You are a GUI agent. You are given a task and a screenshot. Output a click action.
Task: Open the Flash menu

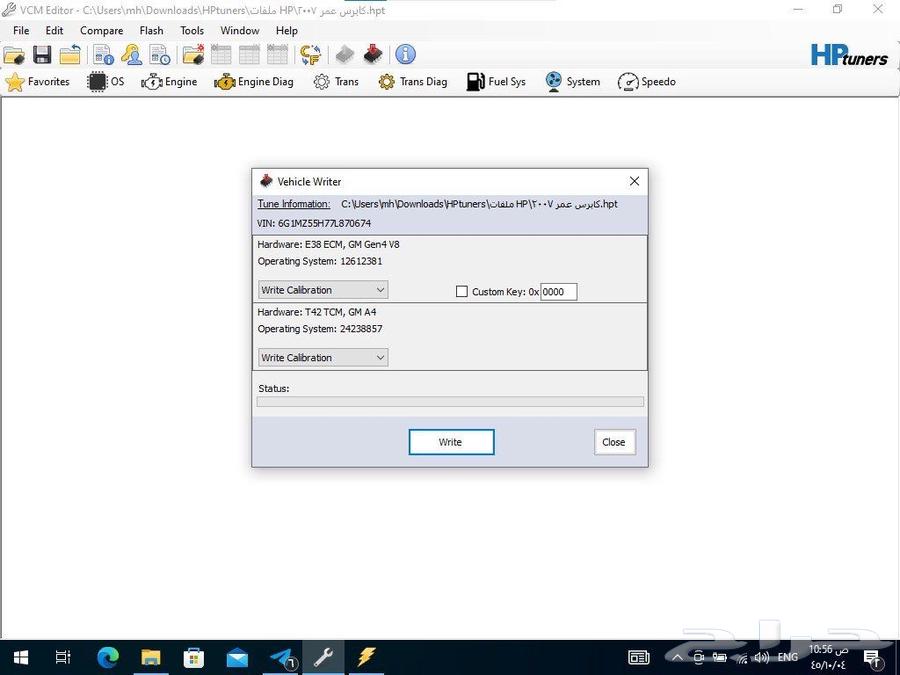152,30
